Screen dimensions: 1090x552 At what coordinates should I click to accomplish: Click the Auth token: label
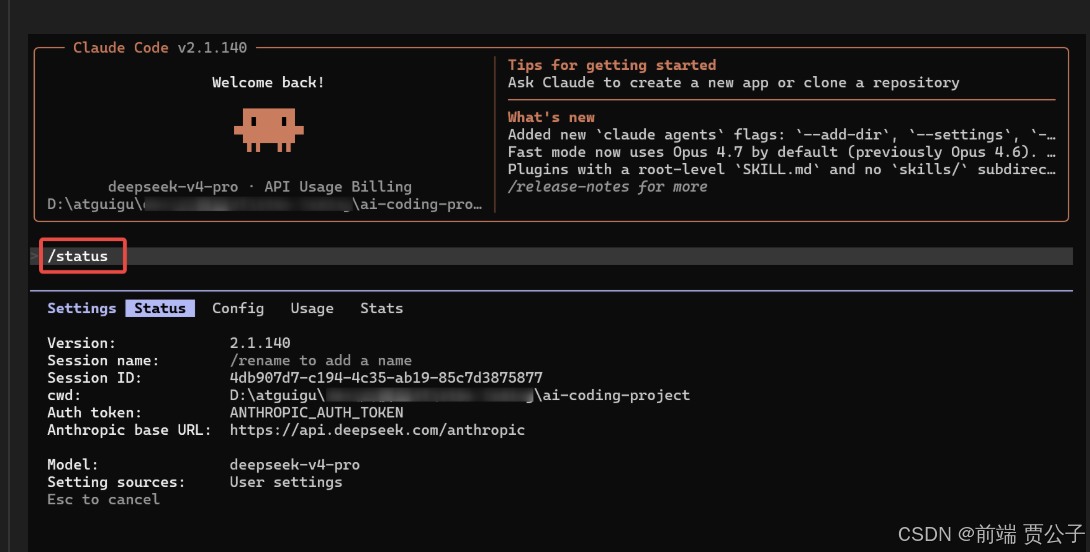pos(95,412)
